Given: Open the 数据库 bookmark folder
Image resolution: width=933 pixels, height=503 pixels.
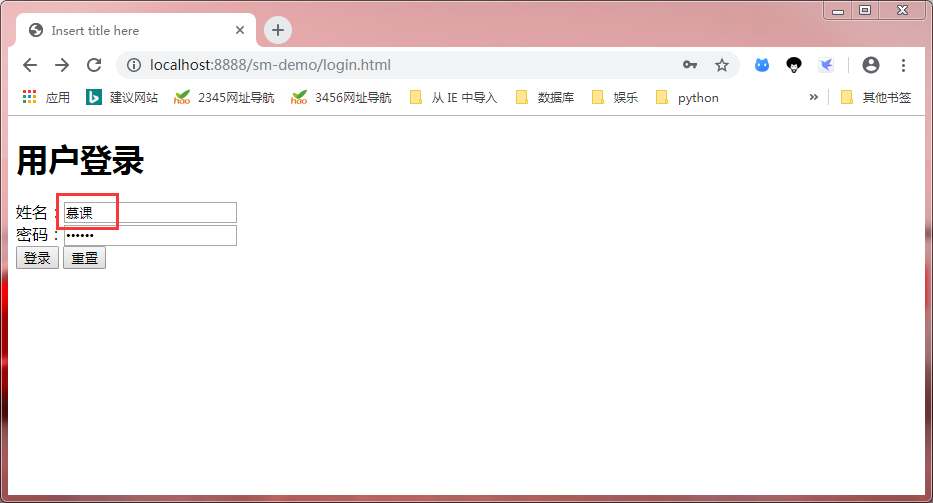Looking at the screenshot, I should pyautogui.click(x=545, y=97).
